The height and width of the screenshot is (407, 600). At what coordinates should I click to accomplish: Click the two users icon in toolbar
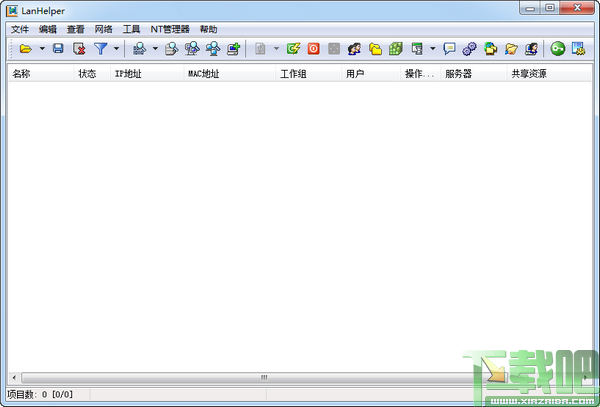pos(354,49)
